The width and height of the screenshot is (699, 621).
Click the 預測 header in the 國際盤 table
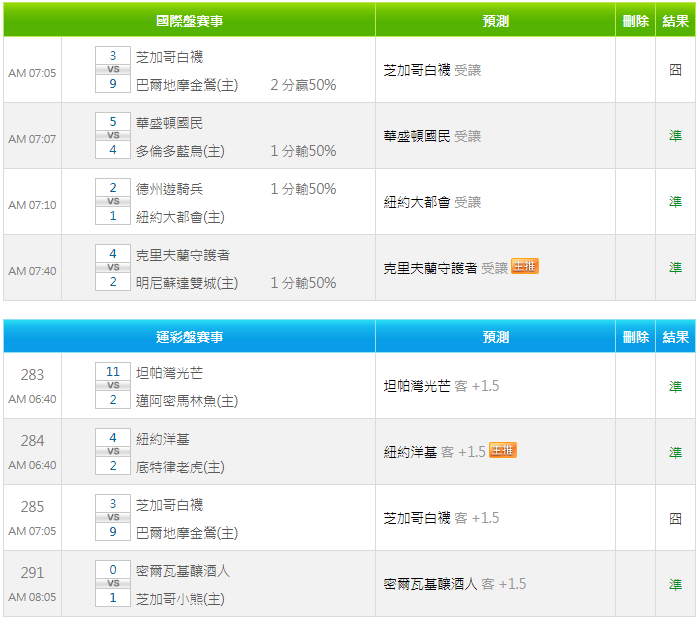click(x=495, y=21)
